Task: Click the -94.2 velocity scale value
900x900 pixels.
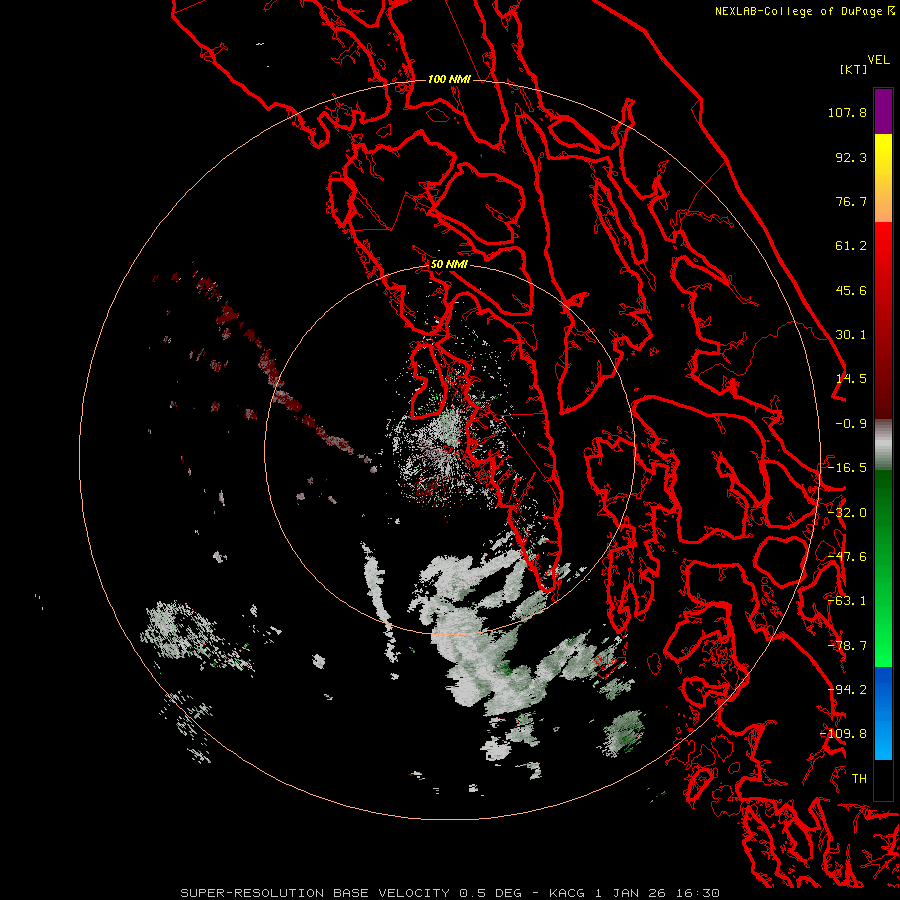Action: 847,690
